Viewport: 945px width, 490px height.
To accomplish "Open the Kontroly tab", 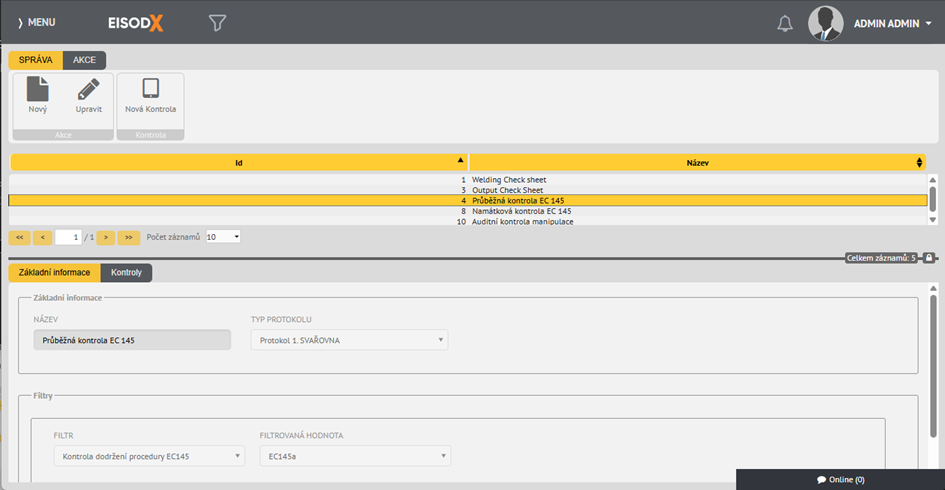I will coord(126,273).
